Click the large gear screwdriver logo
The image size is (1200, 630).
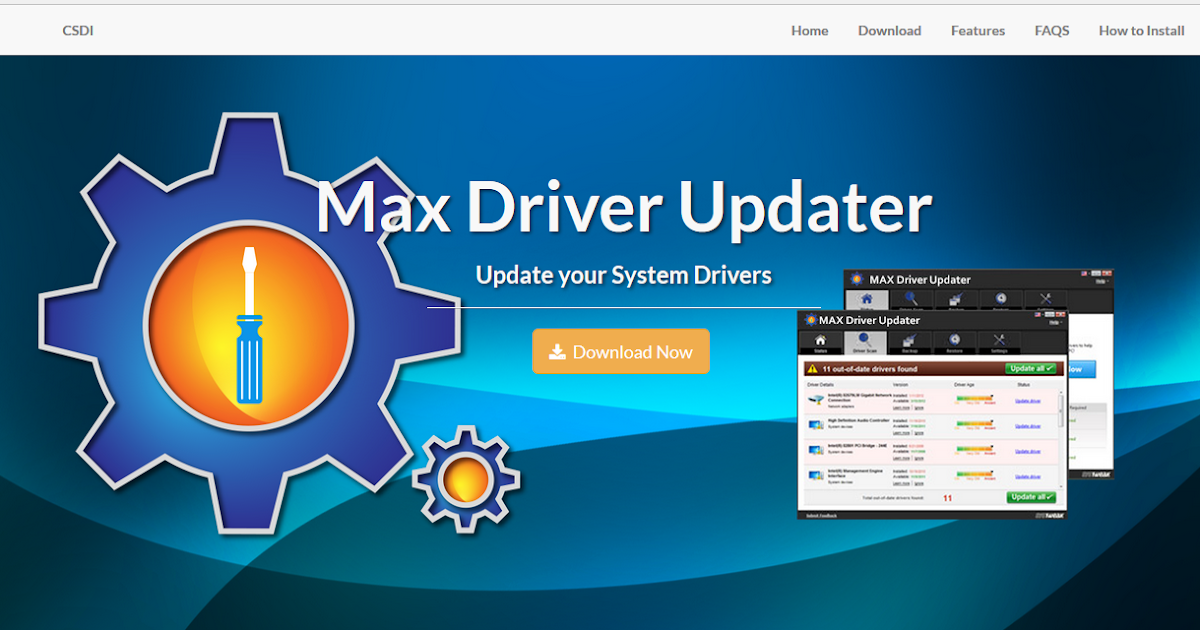point(250,323)
